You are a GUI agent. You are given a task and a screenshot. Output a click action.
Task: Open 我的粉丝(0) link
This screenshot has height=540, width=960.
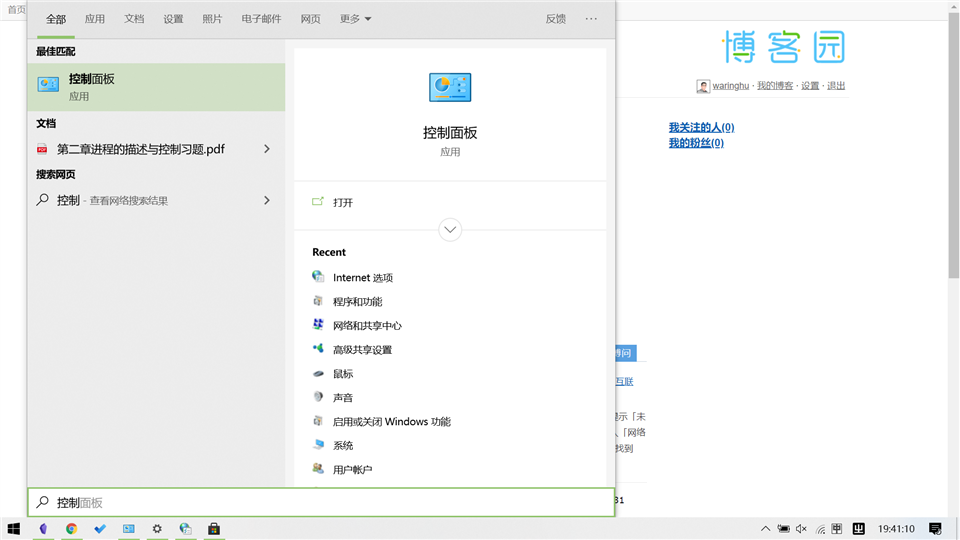pyautogui.click(x=696, y=143)
